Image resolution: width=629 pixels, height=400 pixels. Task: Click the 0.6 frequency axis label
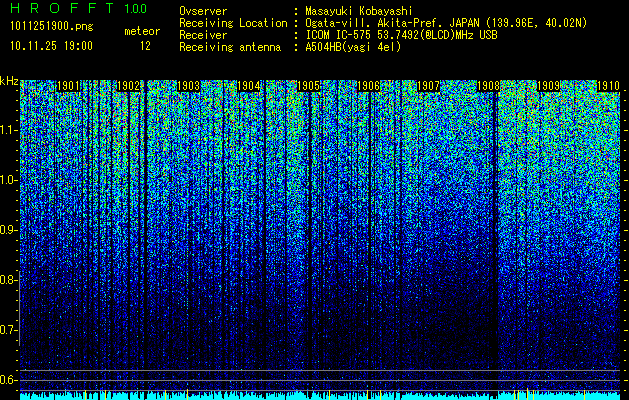(x=9, y=380)
